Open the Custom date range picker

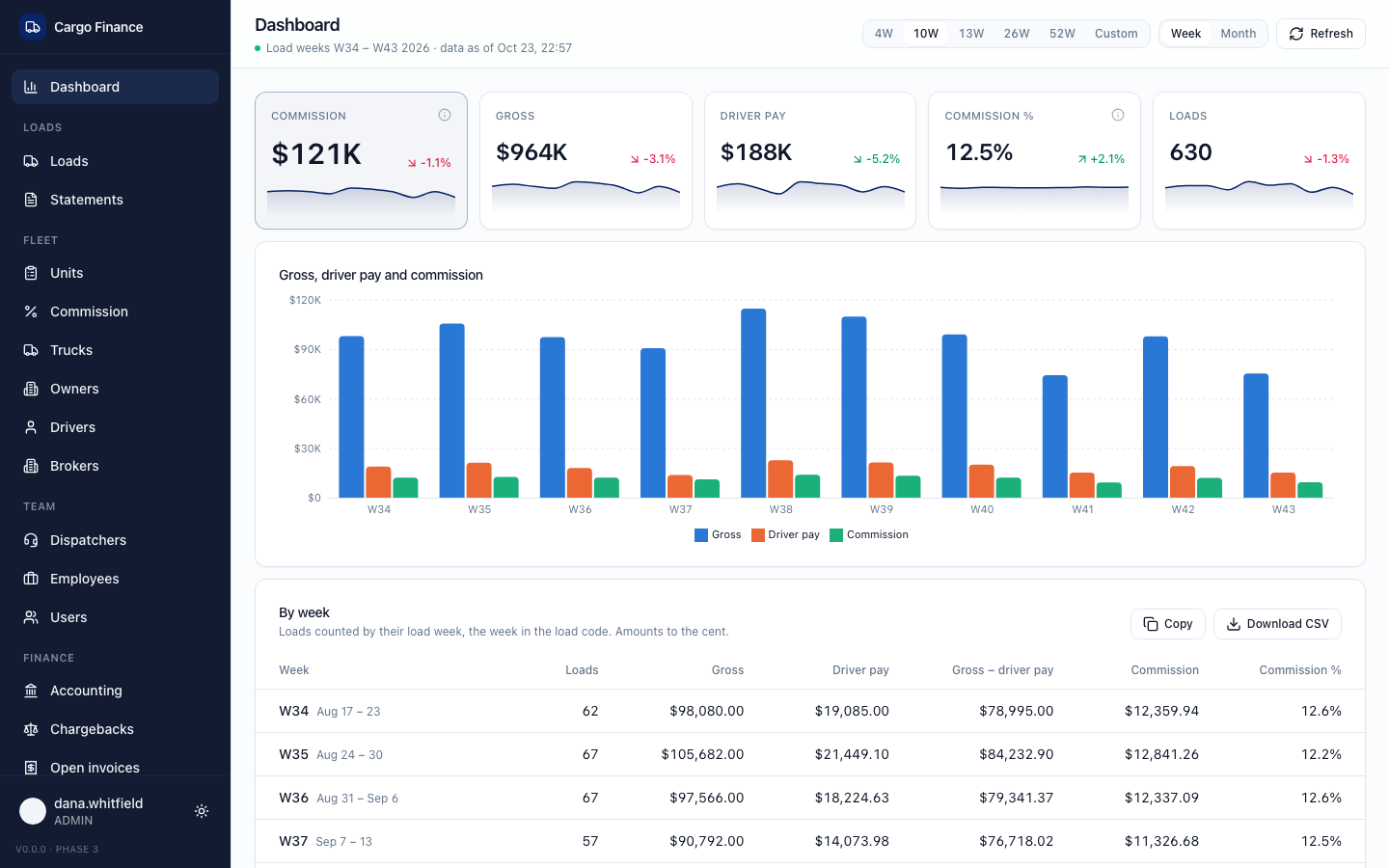pyautogui.click(x=1116, y=34)
